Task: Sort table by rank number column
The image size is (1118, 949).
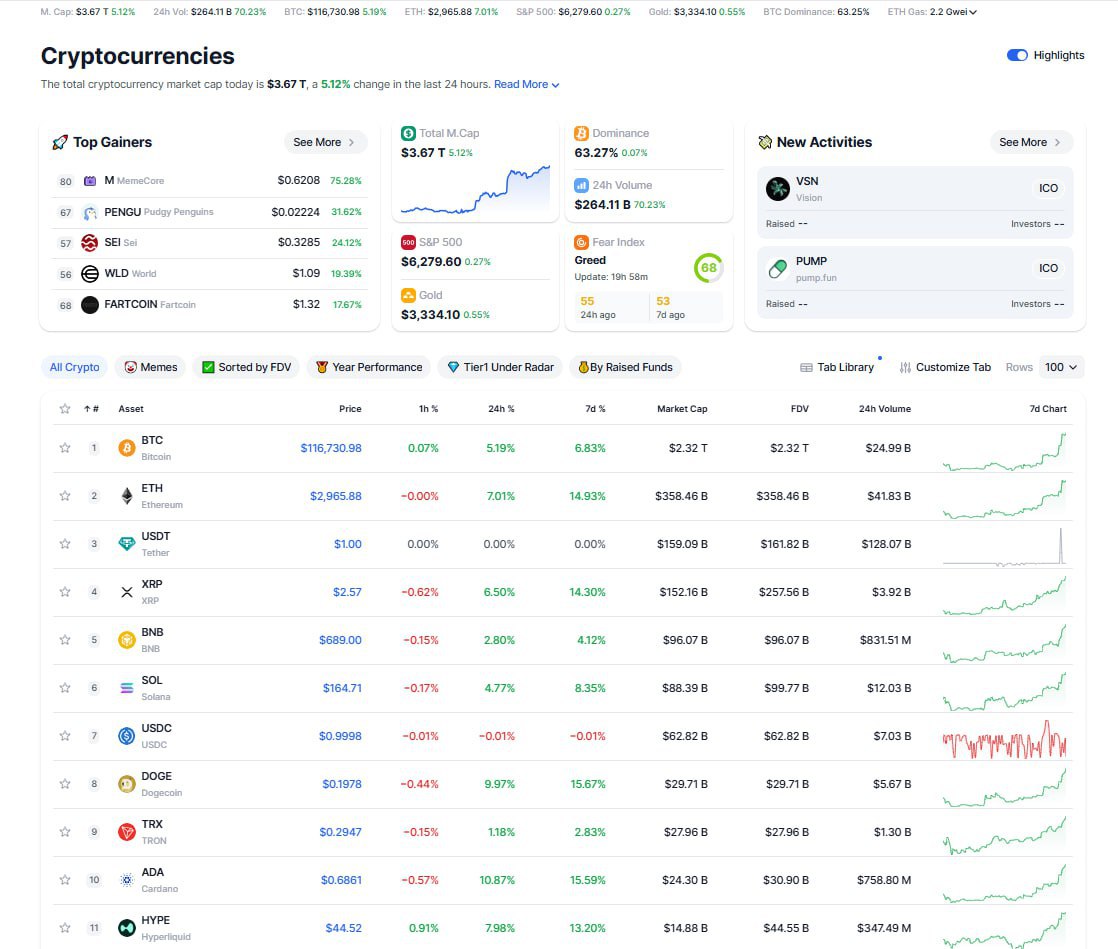Action: pyautogui.click(x=91, y=409)
